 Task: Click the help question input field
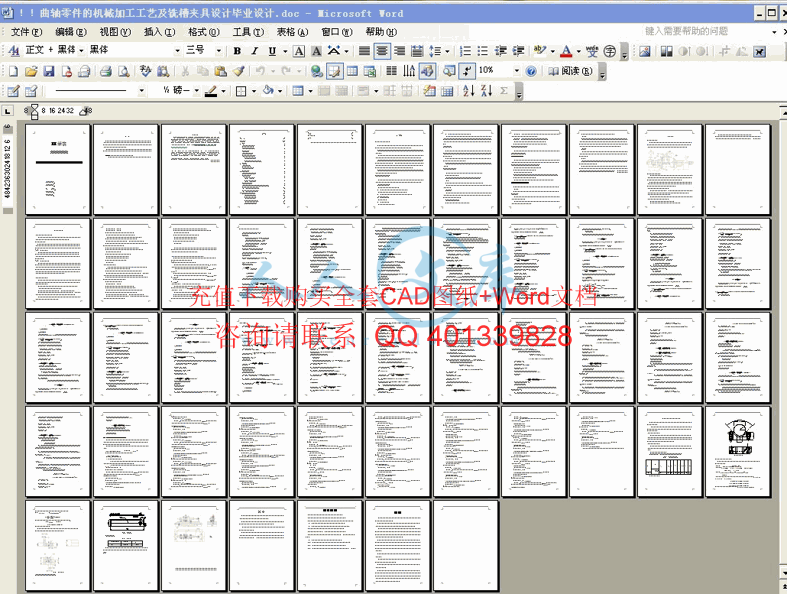click(x=707, y=31)
